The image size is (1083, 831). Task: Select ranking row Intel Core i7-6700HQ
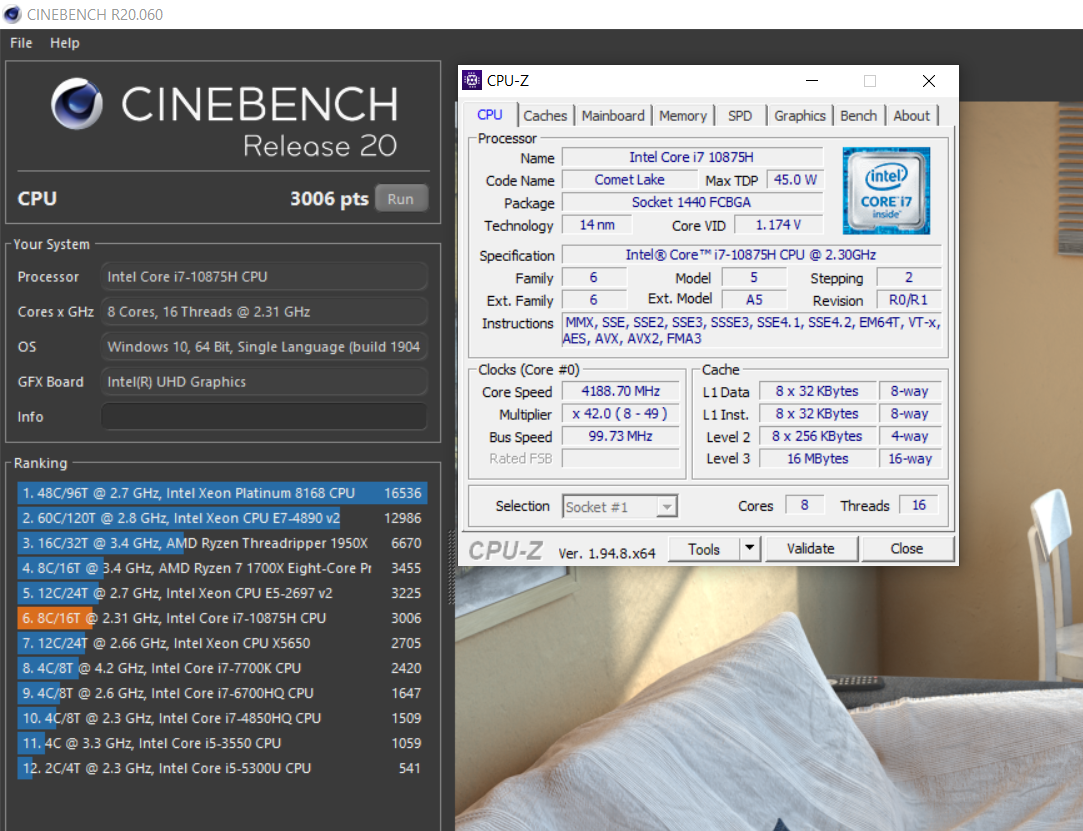click(222, 693)
